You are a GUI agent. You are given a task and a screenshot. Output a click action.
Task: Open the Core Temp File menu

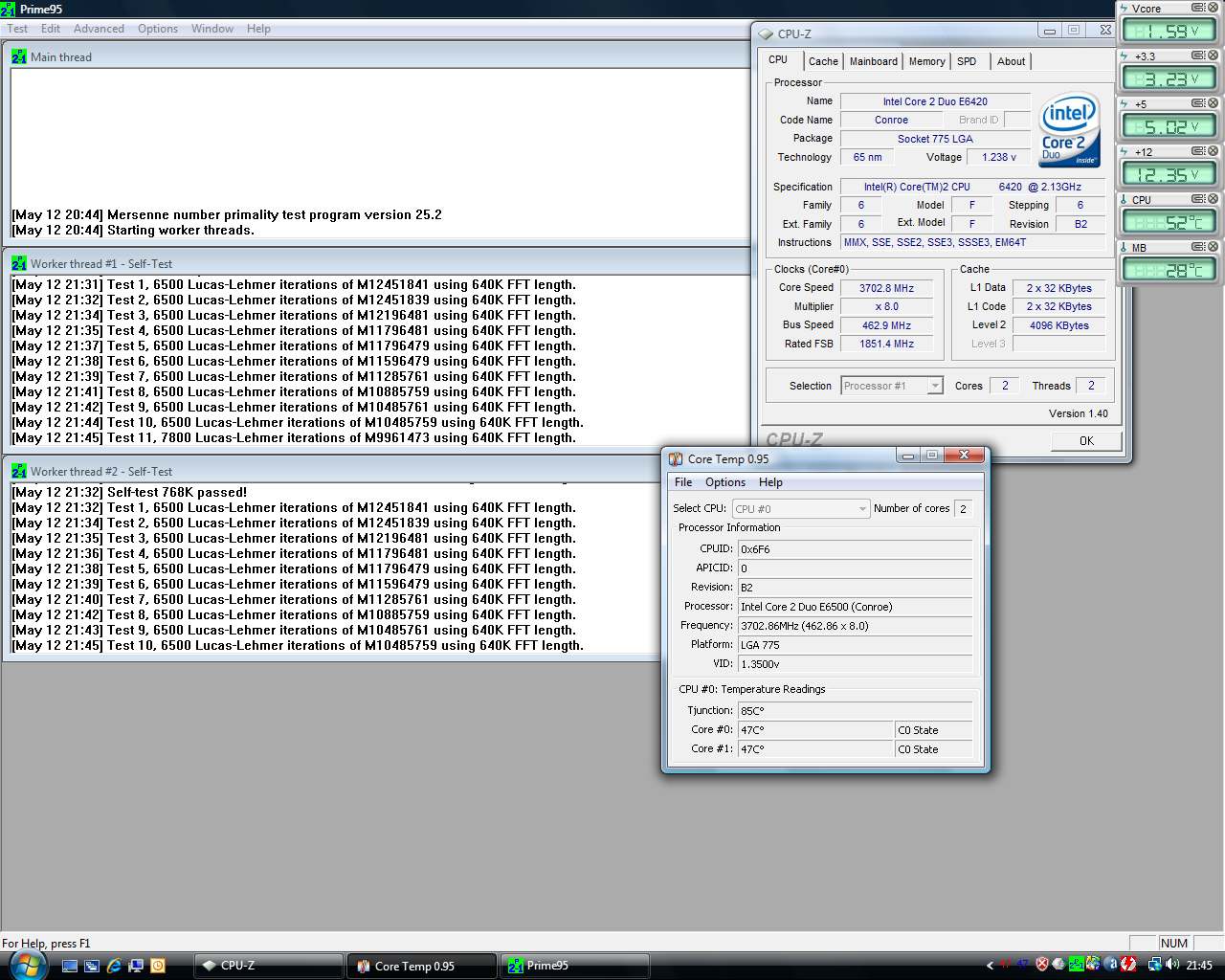click(x=683, y=482)
